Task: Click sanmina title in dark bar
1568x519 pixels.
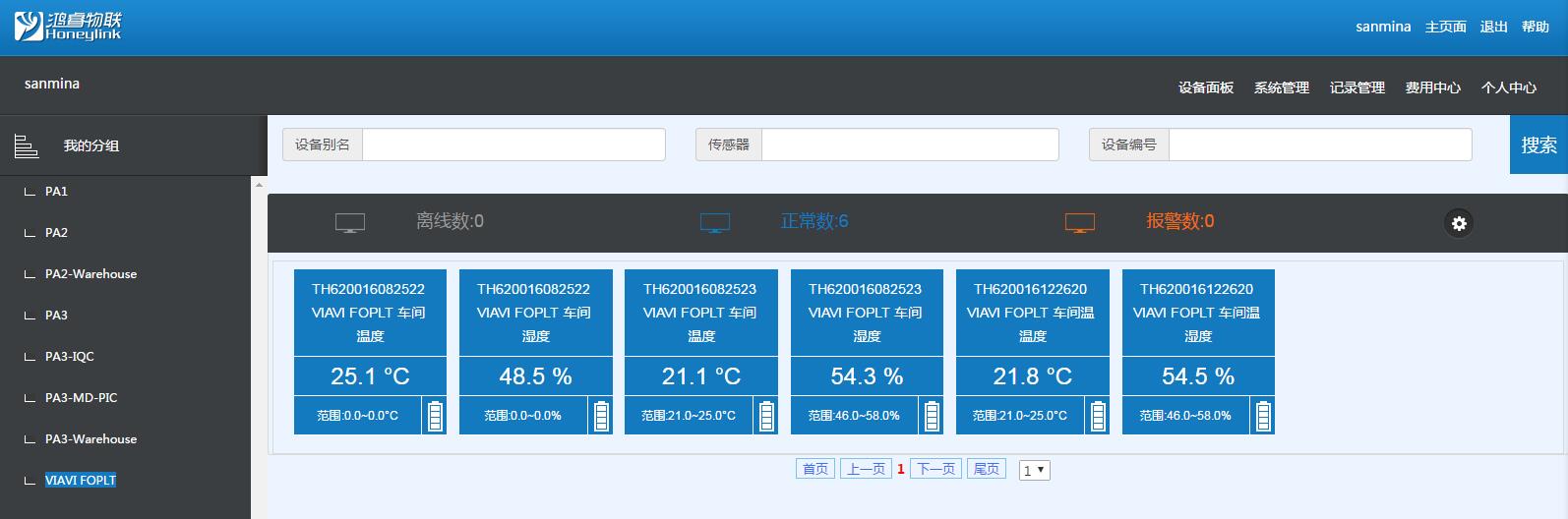Action: [x=52, y=84]
